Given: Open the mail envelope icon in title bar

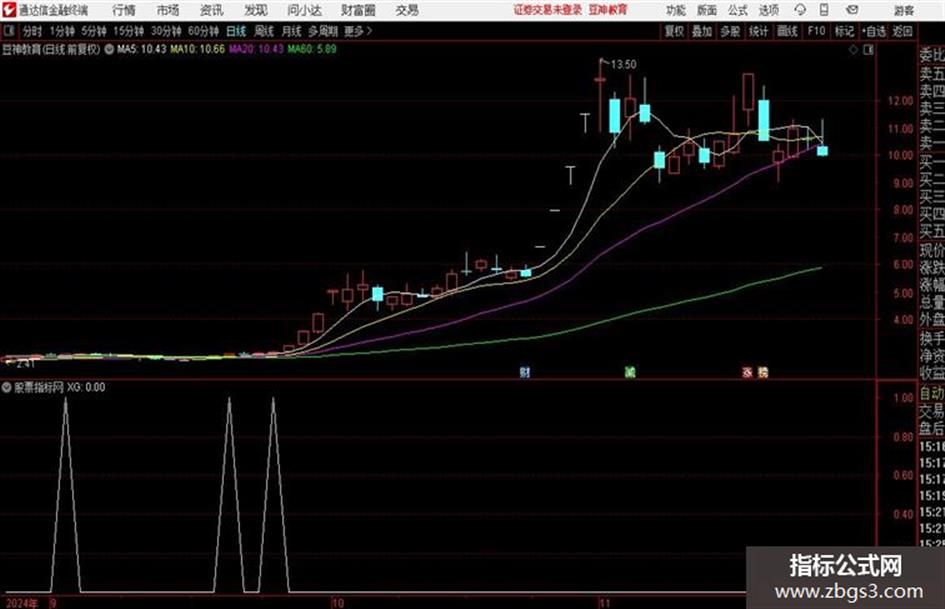Looking at the screenshot, I should tap(852, 10).
